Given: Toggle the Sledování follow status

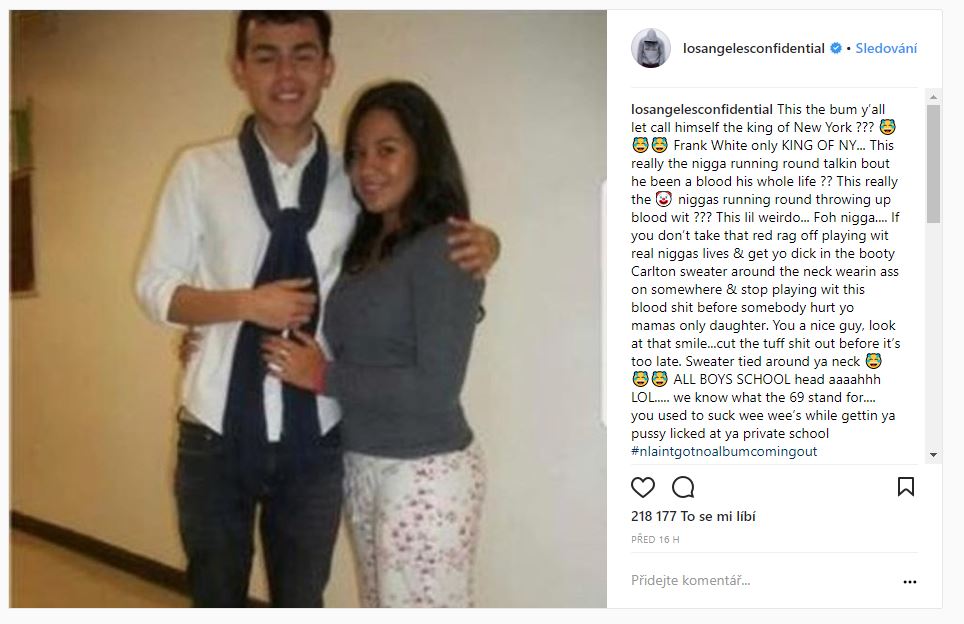Looking at the screenshot, I should point(886,48).
